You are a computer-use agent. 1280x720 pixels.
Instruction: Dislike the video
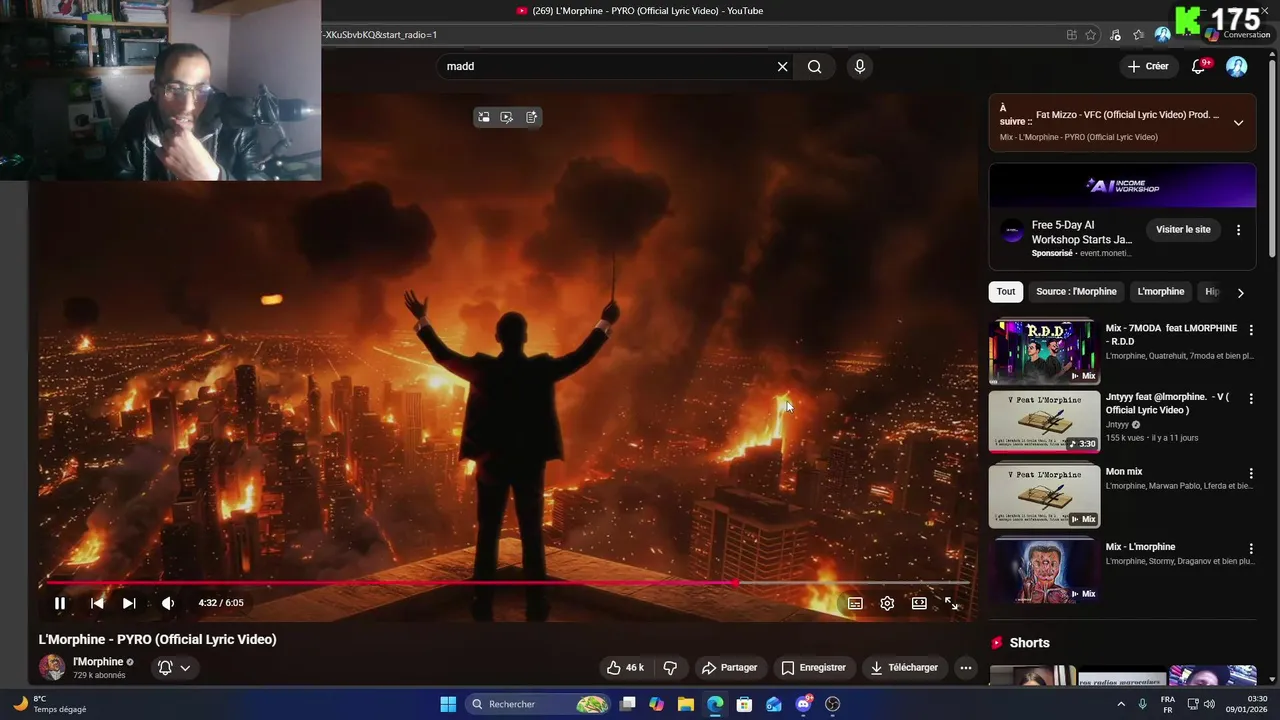[670, 667]
